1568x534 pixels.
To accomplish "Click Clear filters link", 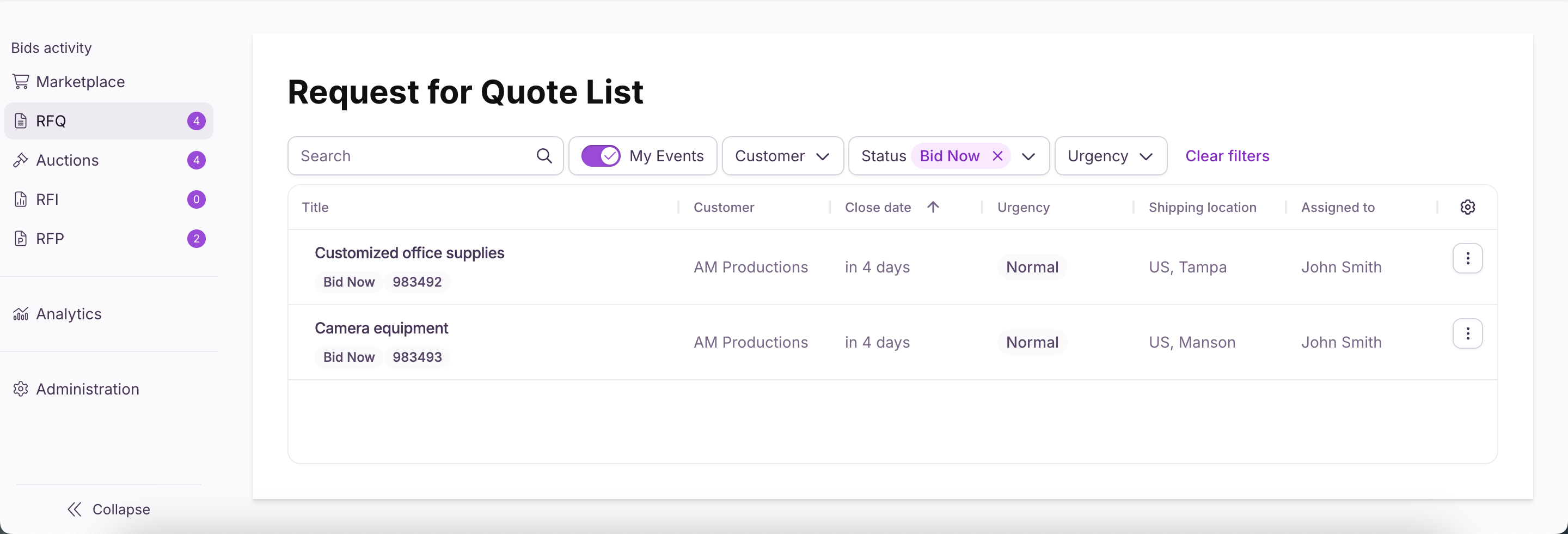I will 1227,156.
